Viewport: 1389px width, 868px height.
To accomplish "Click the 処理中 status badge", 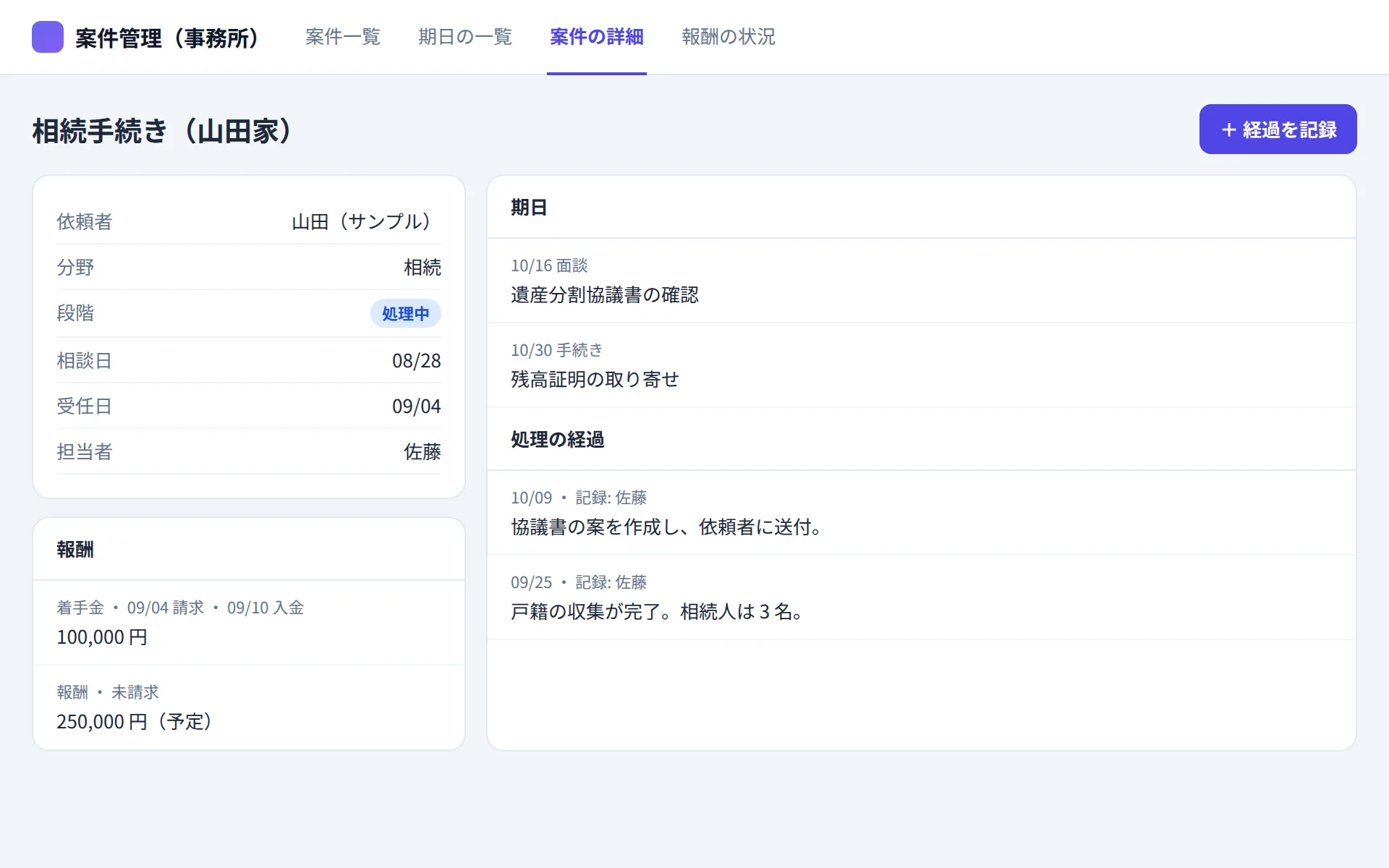I will (x=406, y=313).
